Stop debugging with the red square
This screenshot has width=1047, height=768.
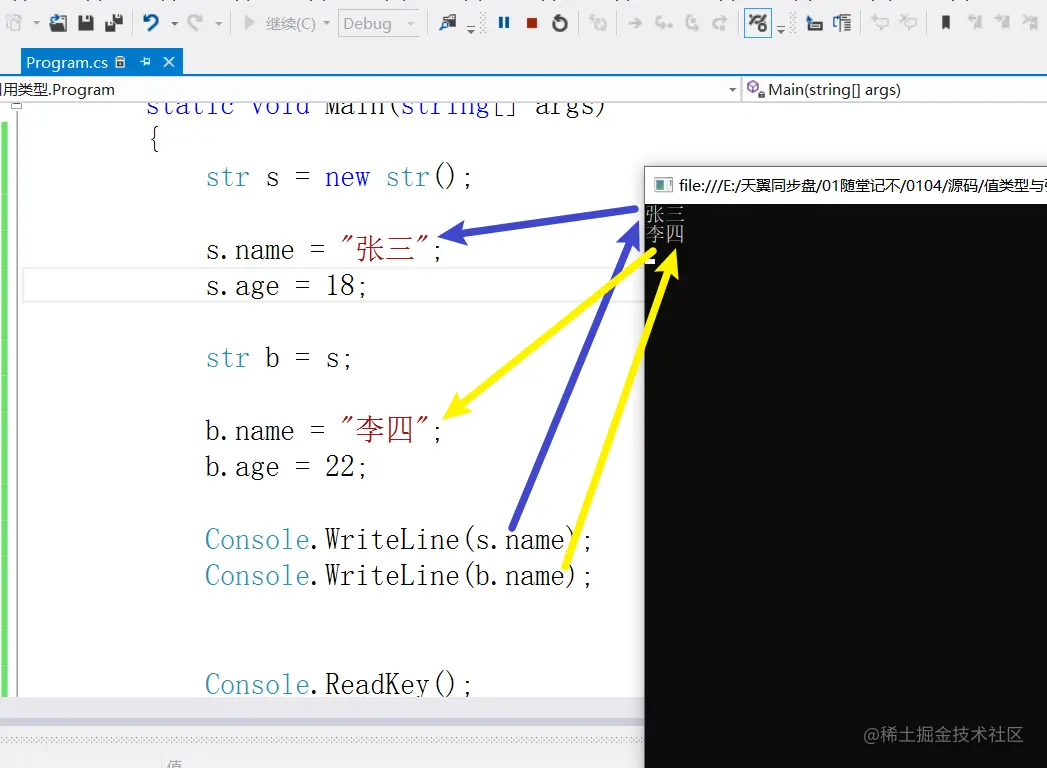532,23
